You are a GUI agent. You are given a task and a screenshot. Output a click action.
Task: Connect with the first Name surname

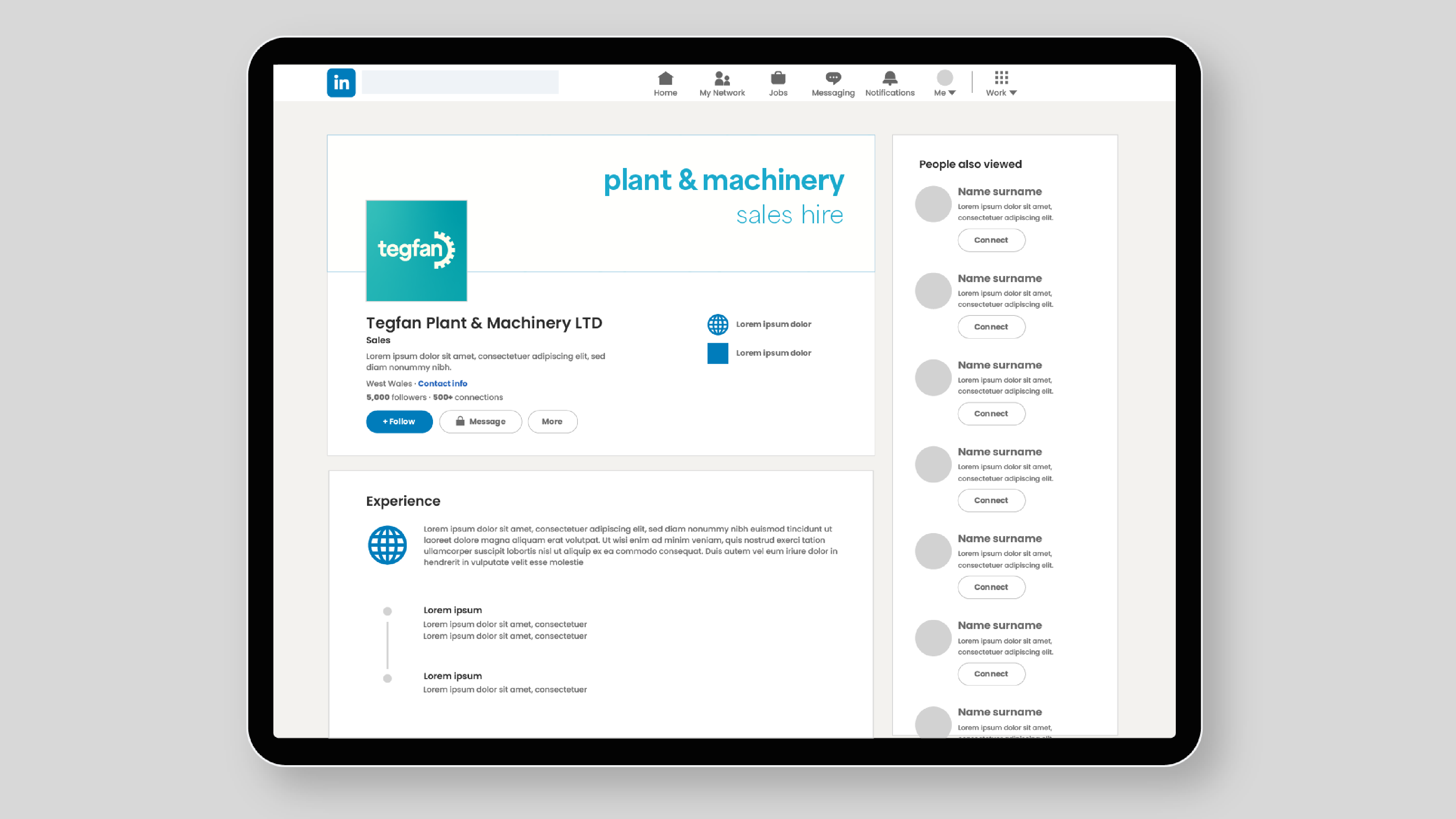[991, 240]
